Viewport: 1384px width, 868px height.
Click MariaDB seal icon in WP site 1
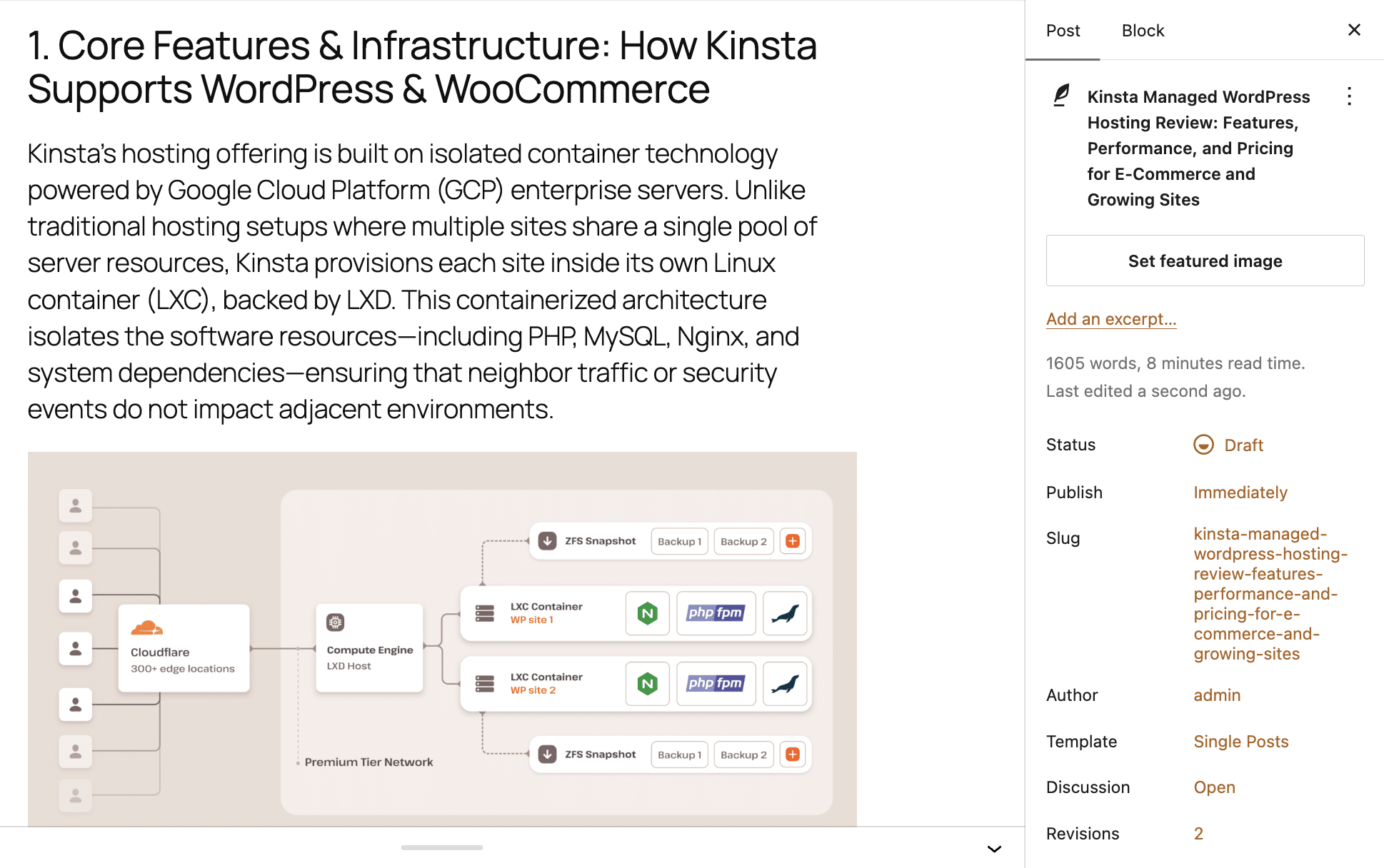(785, 613)
